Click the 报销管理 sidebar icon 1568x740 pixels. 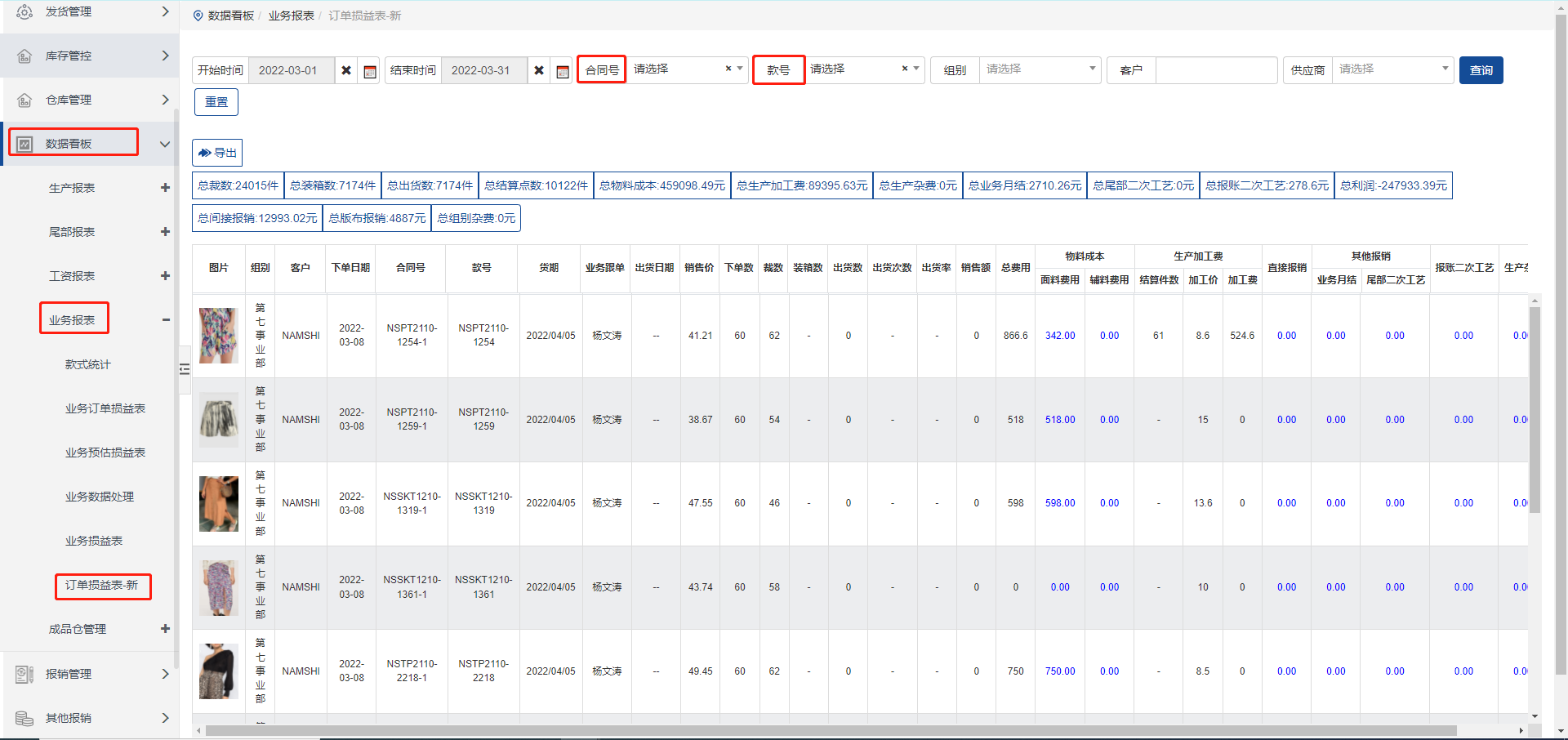click(24, 674)
